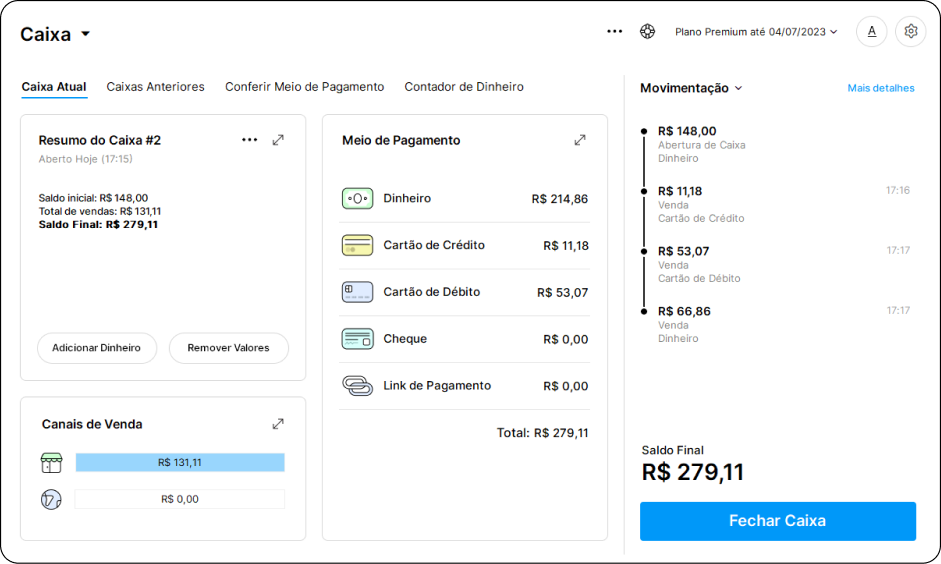
Task: Click the Adicionar Dinheiro button
Action: point(97,348)
